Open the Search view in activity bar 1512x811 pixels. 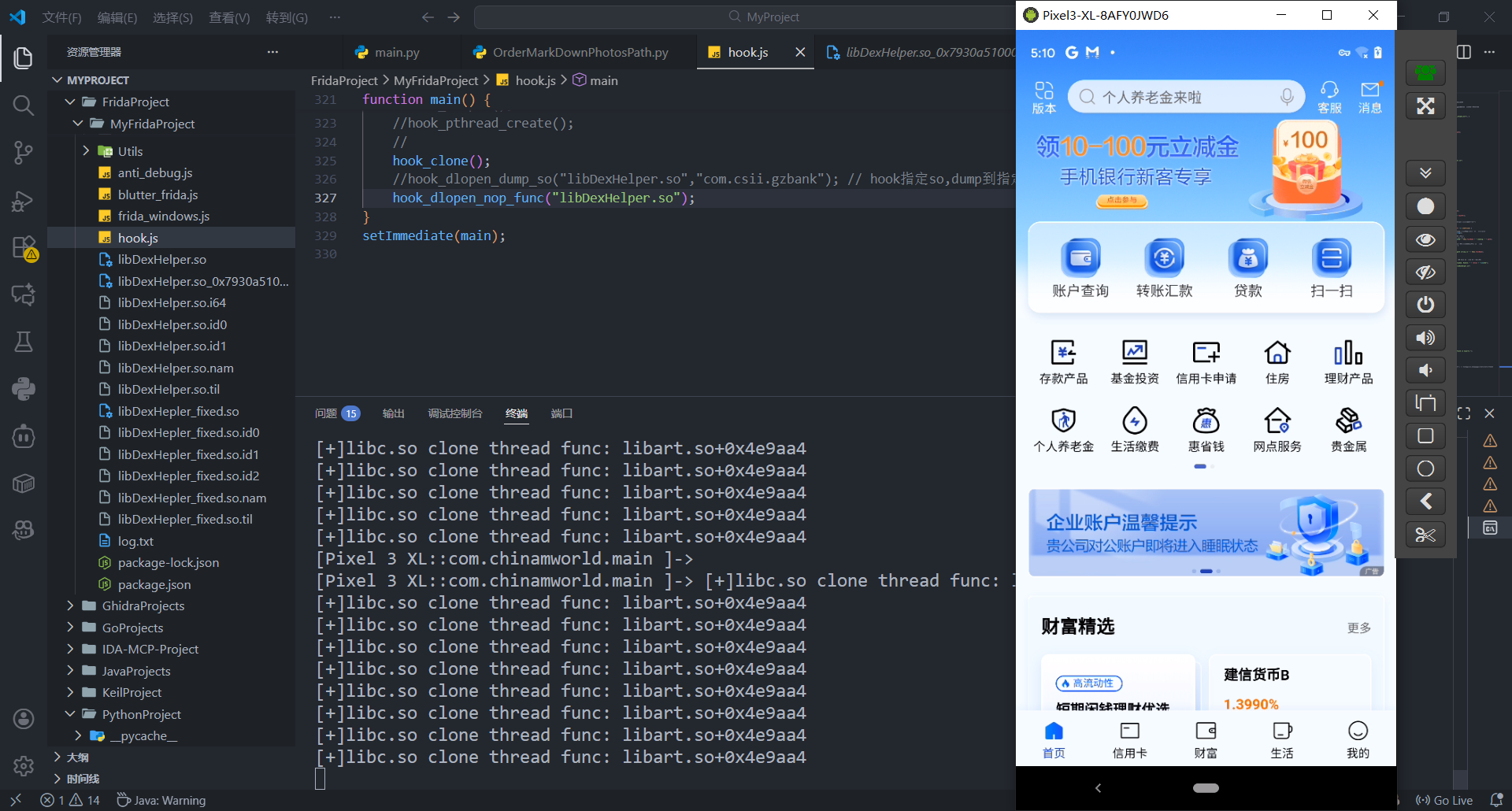pyautogui.click(x=24, y=106)
